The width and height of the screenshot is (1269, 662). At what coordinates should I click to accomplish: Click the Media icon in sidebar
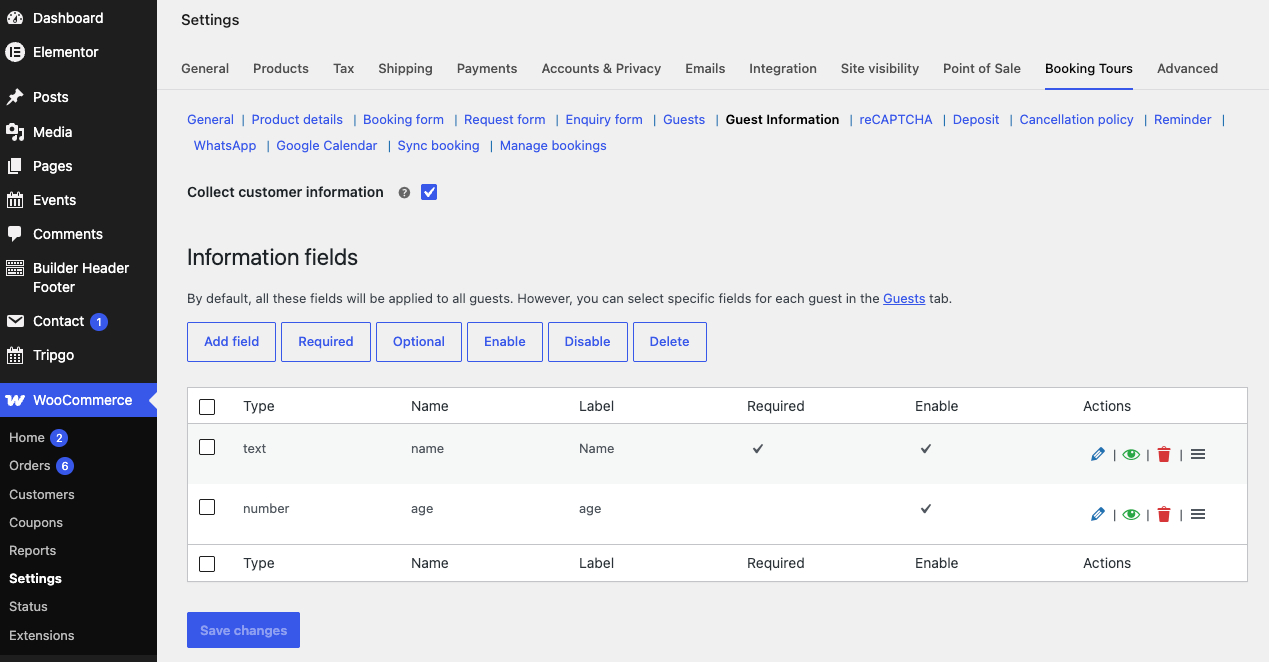click(15, 132)
